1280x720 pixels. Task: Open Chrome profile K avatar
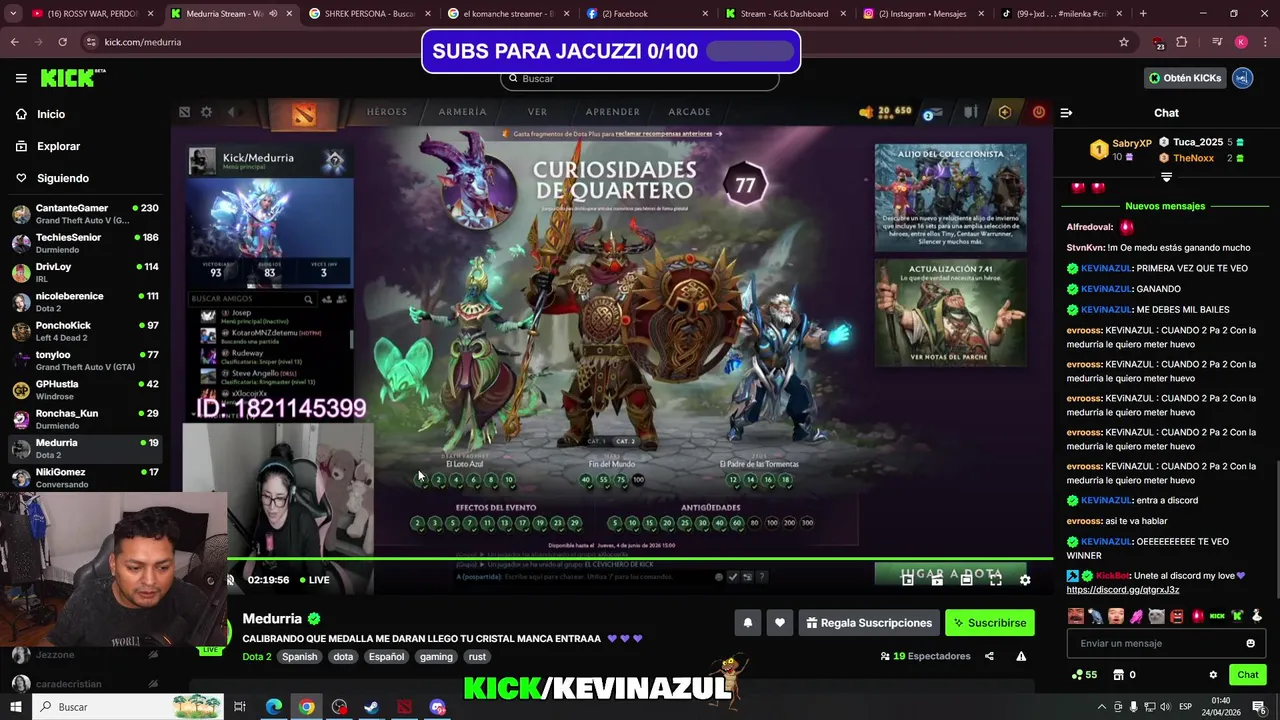coord(1241,42)
